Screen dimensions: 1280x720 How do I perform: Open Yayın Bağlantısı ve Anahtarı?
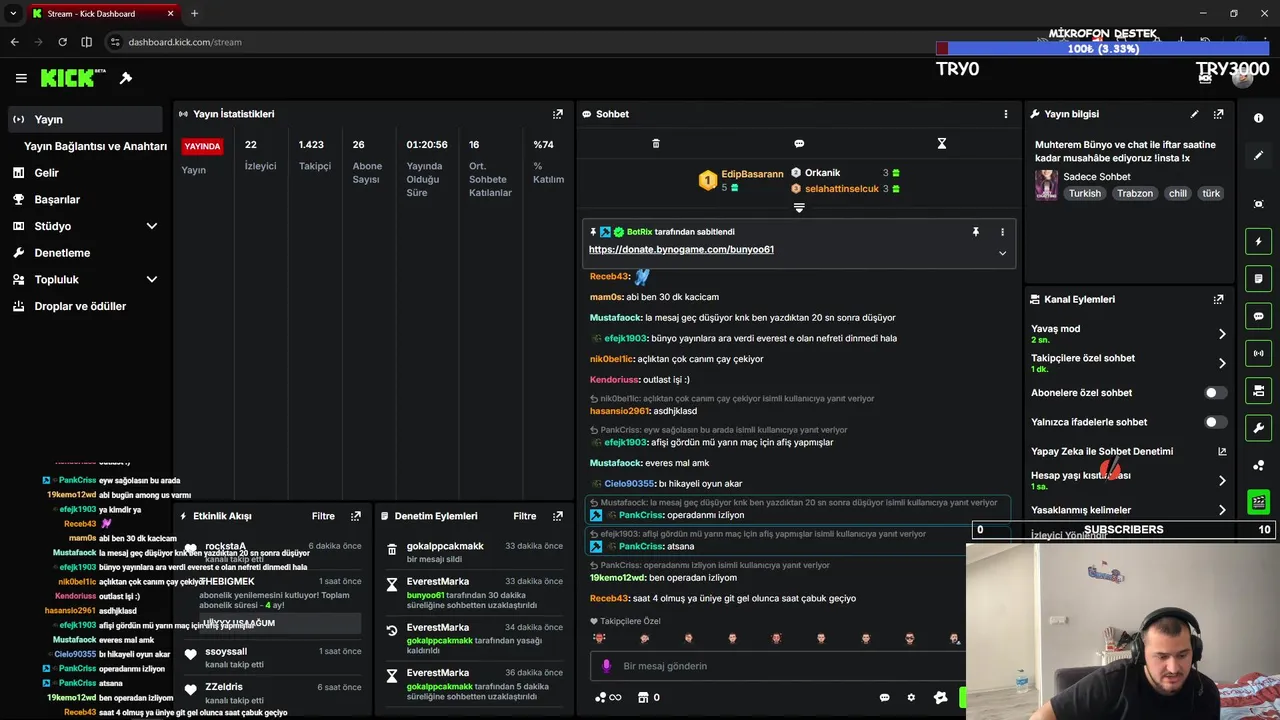click(95, 146)
